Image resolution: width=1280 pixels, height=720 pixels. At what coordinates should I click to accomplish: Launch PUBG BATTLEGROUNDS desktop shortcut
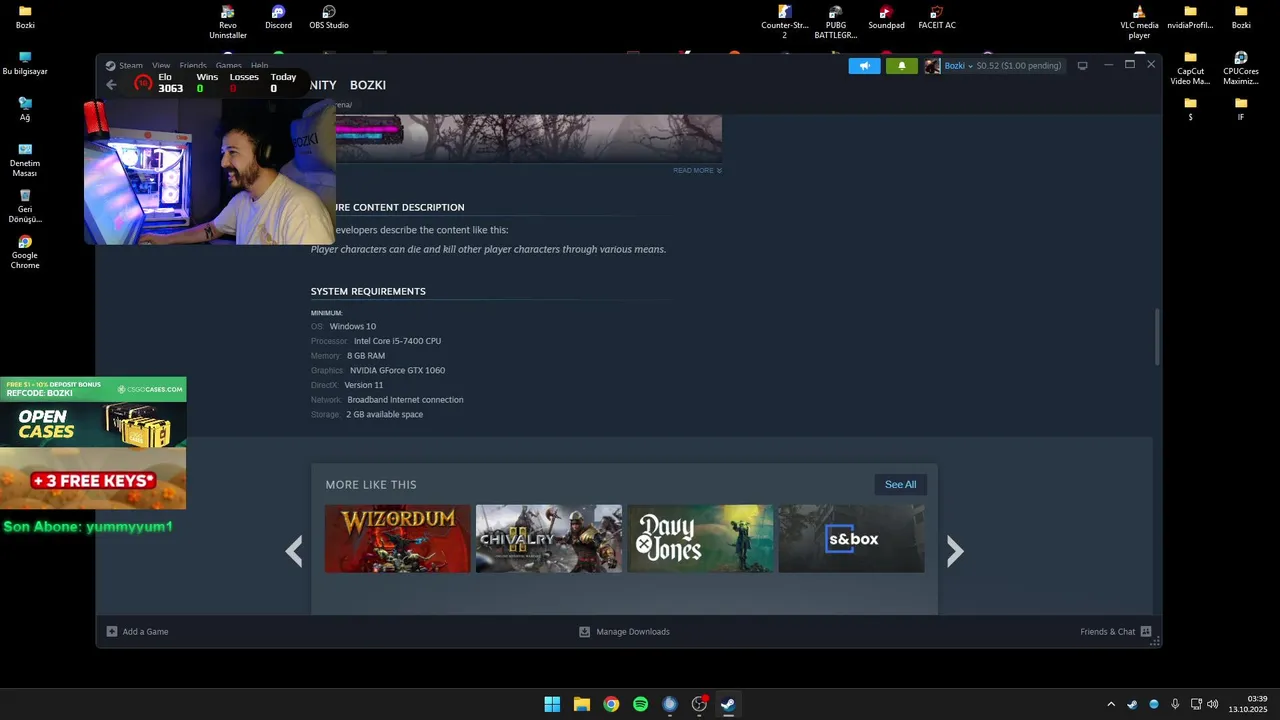point(836,22)
